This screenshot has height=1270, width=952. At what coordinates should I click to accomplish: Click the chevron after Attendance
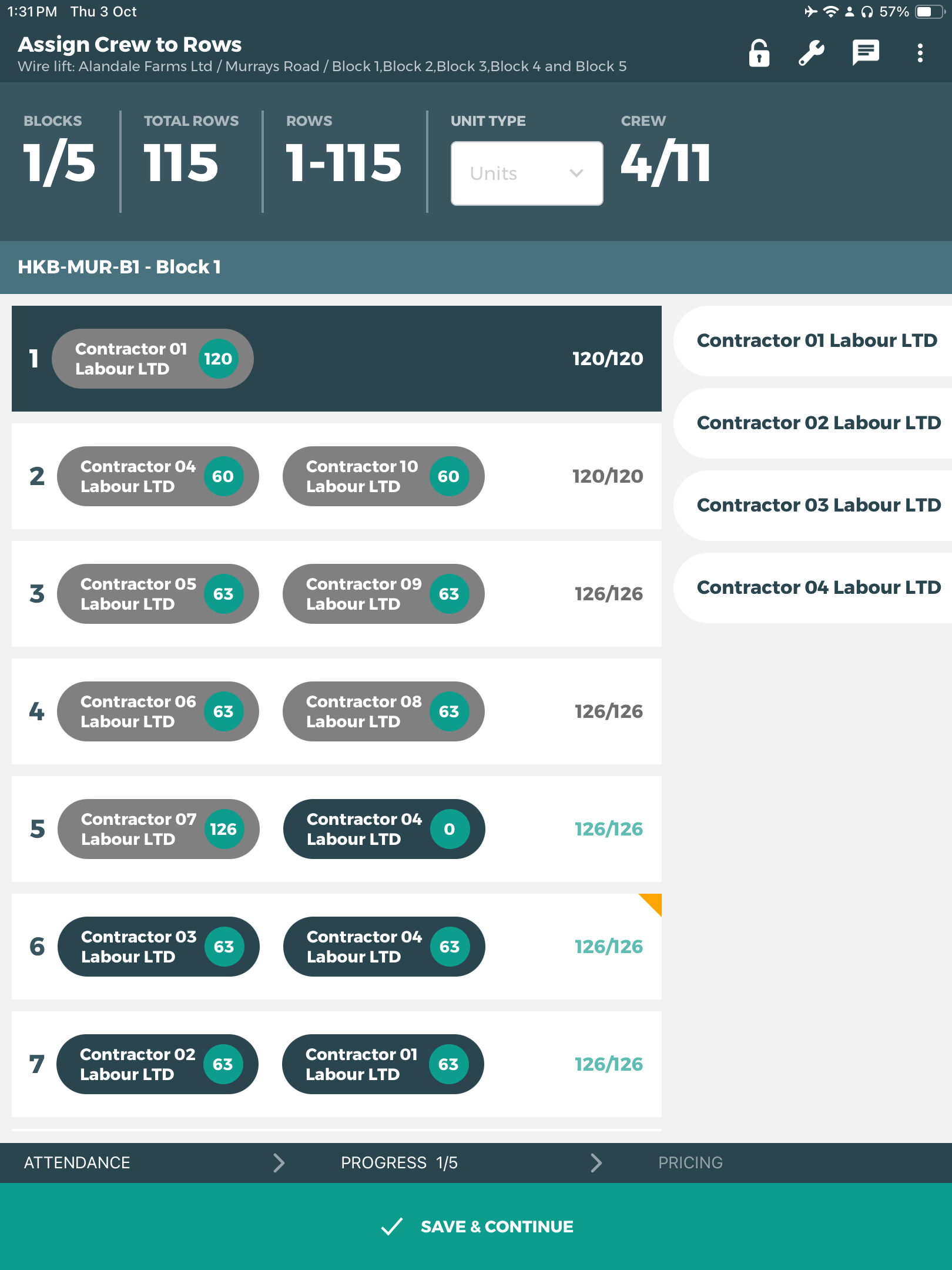279,1162
